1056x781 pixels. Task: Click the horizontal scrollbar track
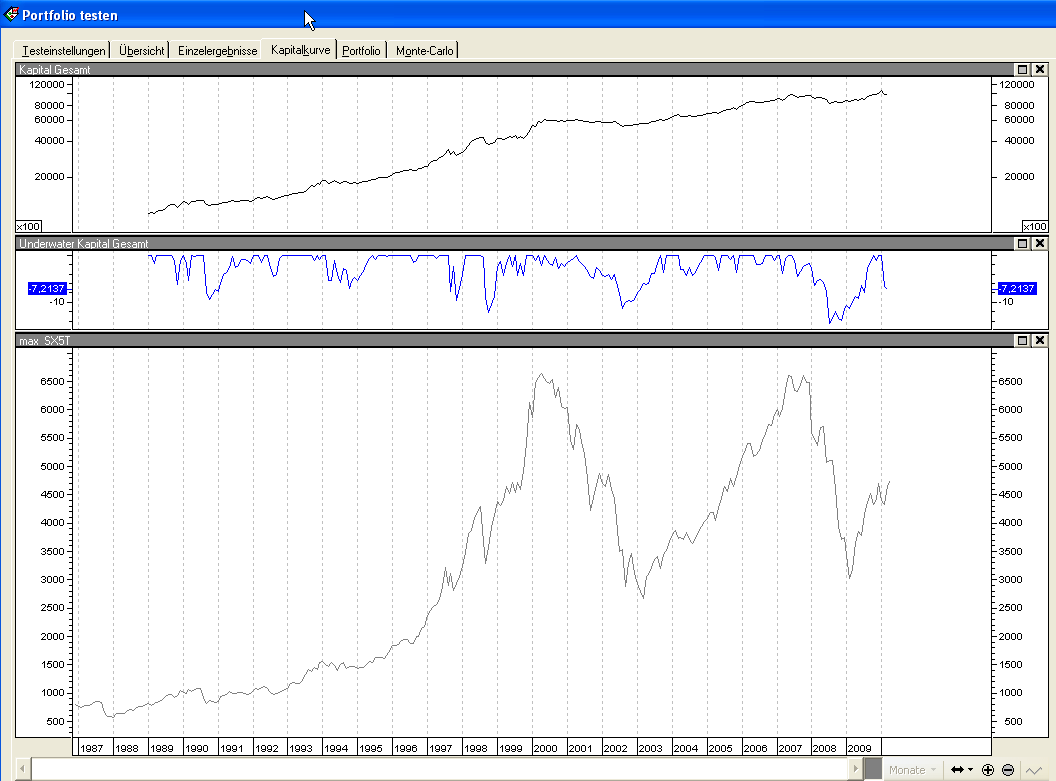439,768
